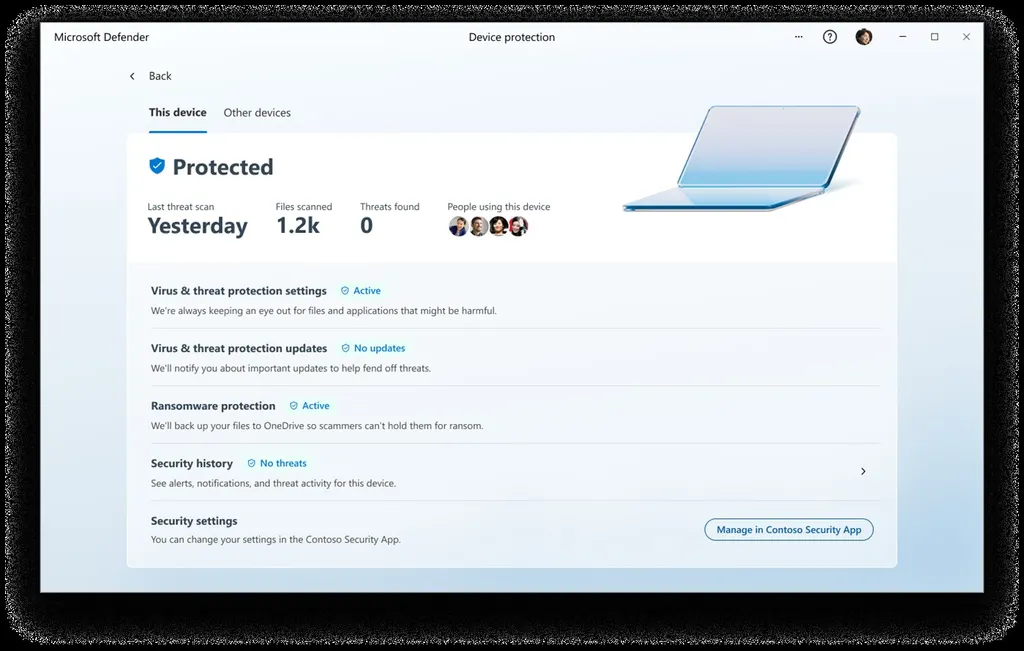Viewport: 1024px width, 651px height.
Task: Click the Device protection window title
Action: click(x=512, y=37)
